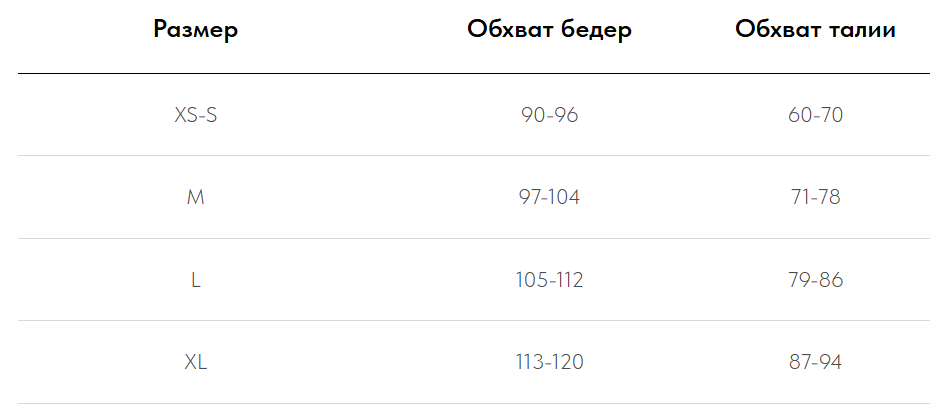Click the divider between L and XL rows
The height and width of the screenshot is (409, 949).
[x=474, y=321]
